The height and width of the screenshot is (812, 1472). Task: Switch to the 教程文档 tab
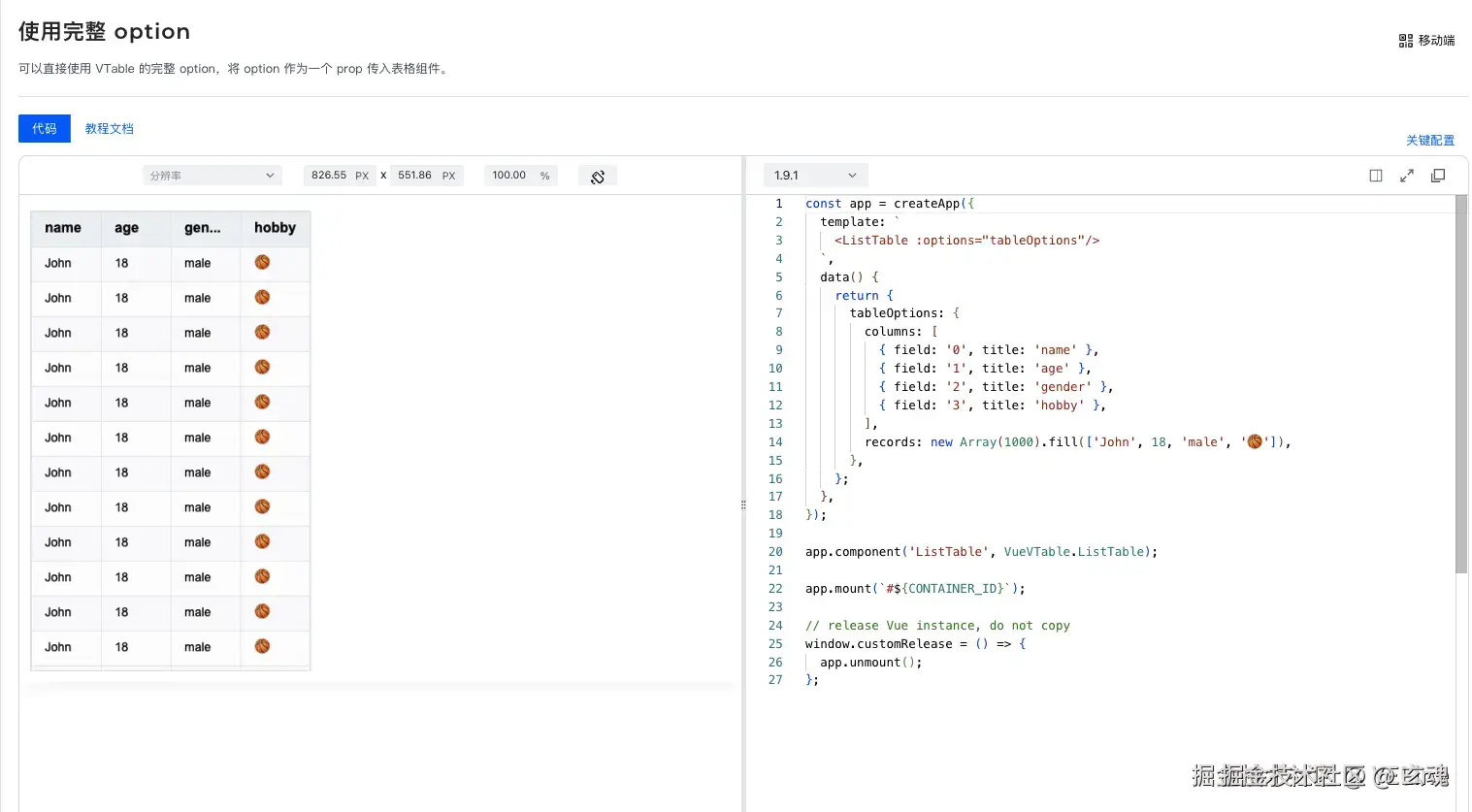point(110,128)
